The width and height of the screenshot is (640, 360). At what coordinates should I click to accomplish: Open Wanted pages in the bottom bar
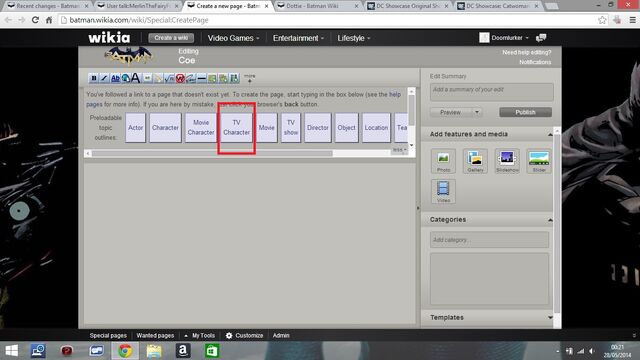[x=155, y=336]
